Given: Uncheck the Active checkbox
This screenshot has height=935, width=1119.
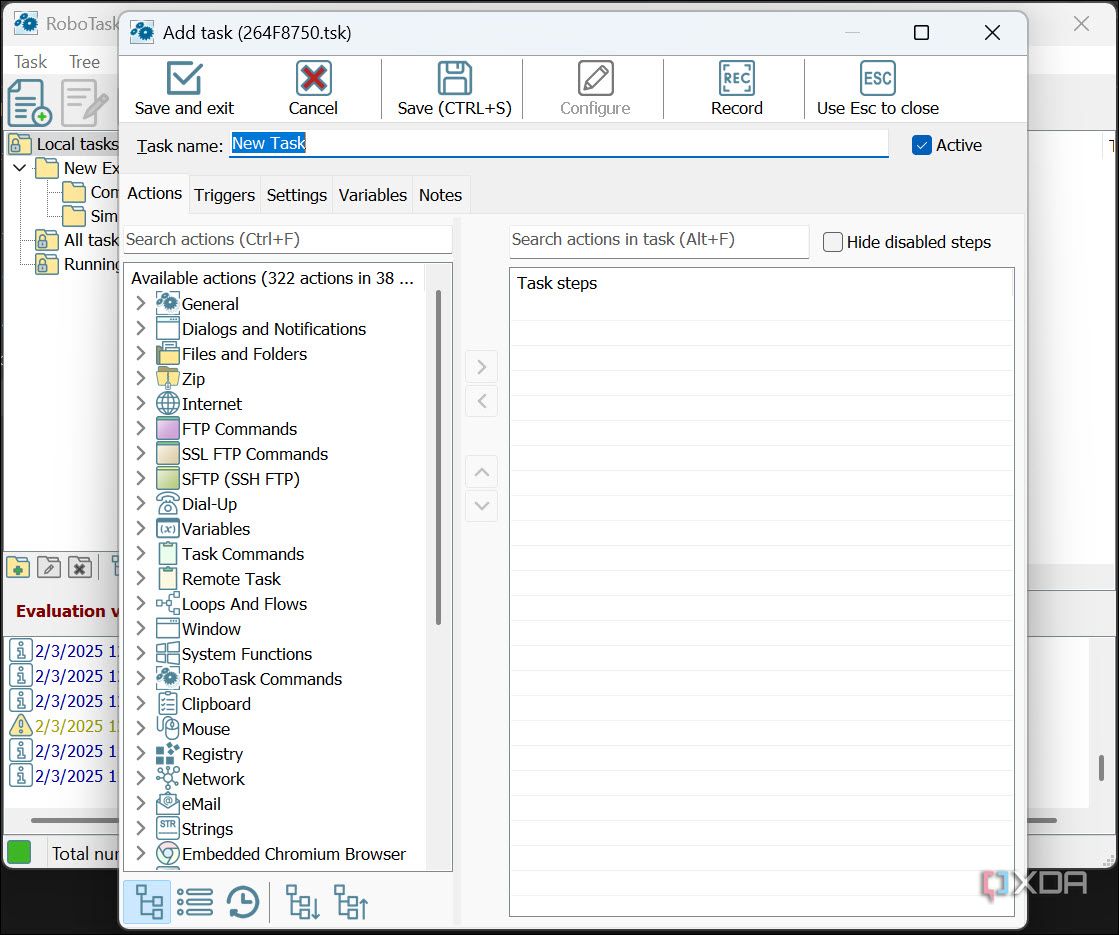Looking at the screenshot, I should click(x=921, y=146).
